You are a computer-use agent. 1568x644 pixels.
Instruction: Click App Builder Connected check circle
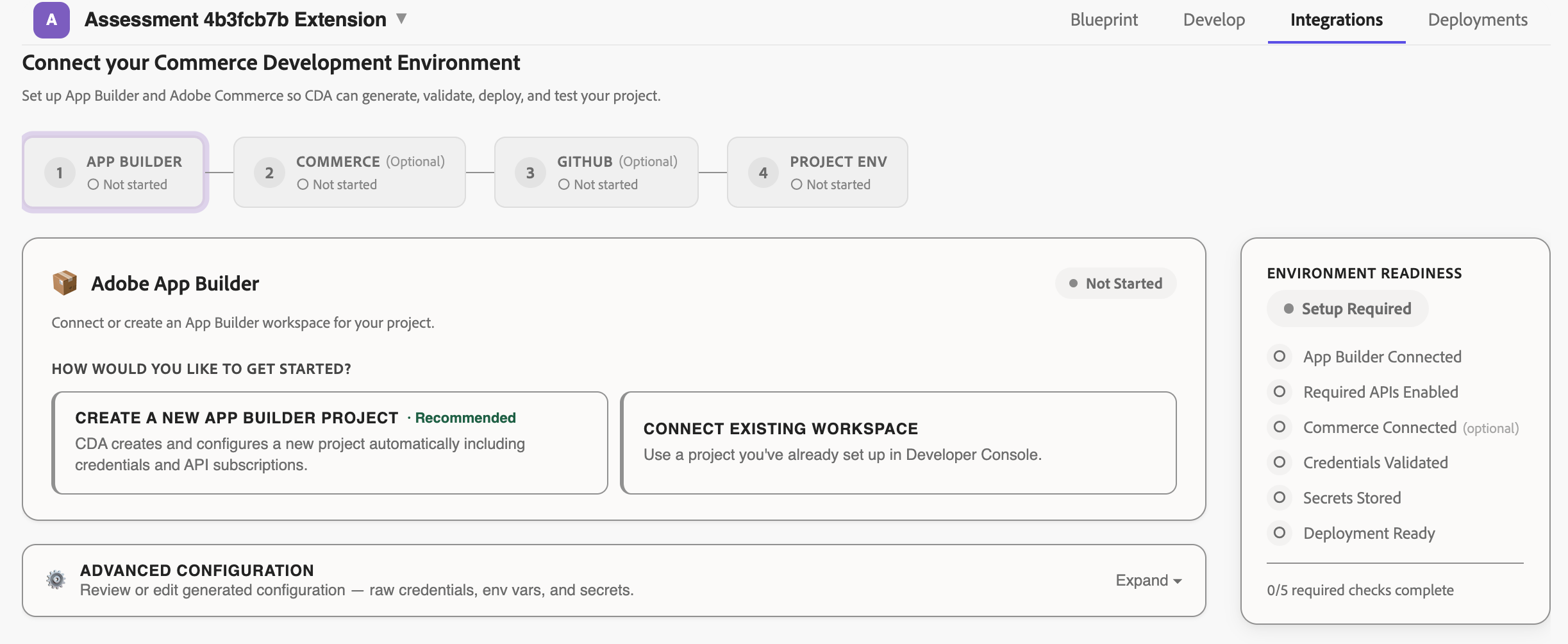click(1280, 357)
